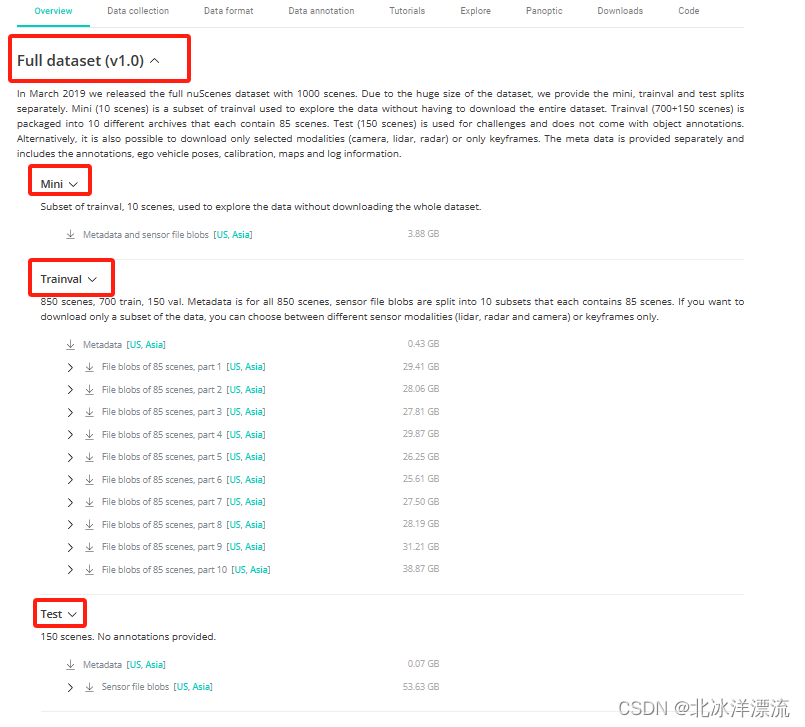The image size is (805, 727).
Task: Expand Test Sensor file blobs row
Action: [70, 687]
